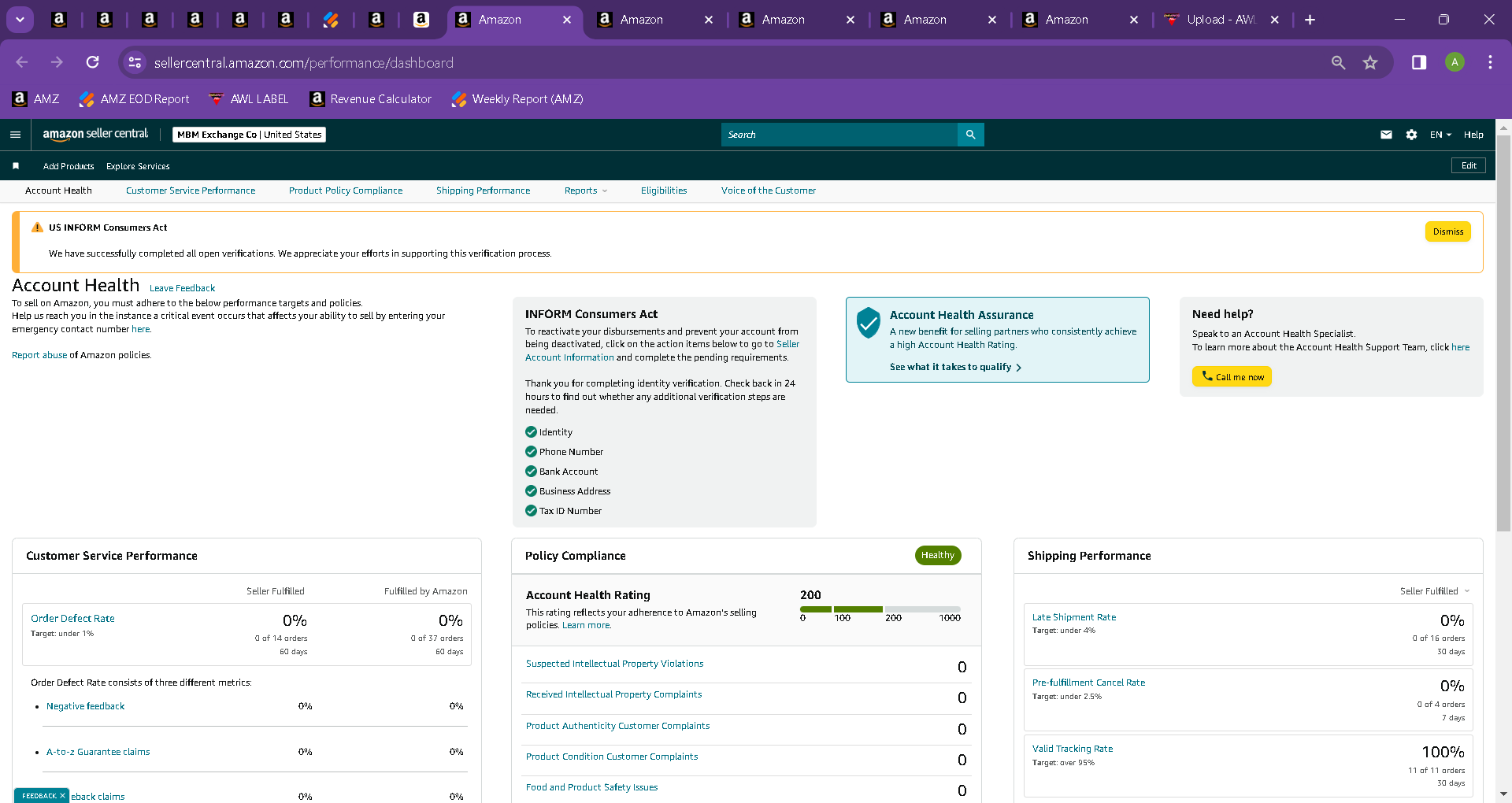Dismiss the INFORM Consumers Act banner
Image resolution: width=1512 pixels, height=803 pixels.
tap(1447, 231)
